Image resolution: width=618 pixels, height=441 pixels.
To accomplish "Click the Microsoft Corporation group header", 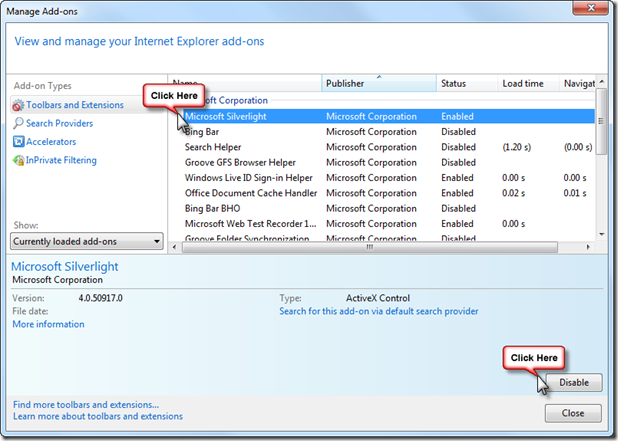I will click(236, 100).
